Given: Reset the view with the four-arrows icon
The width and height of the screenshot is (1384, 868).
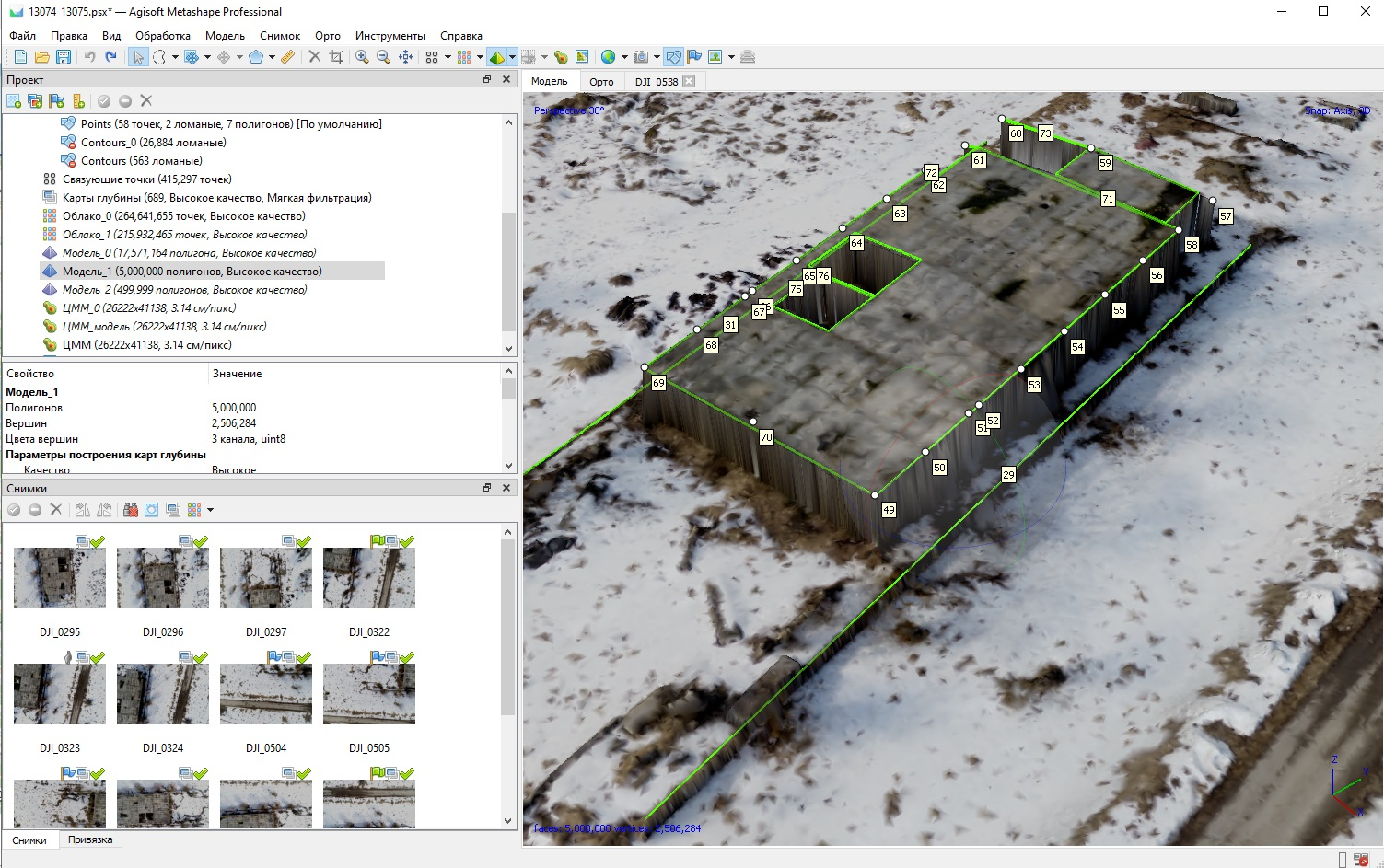Looking at the screenshot, I should (405, 57).
